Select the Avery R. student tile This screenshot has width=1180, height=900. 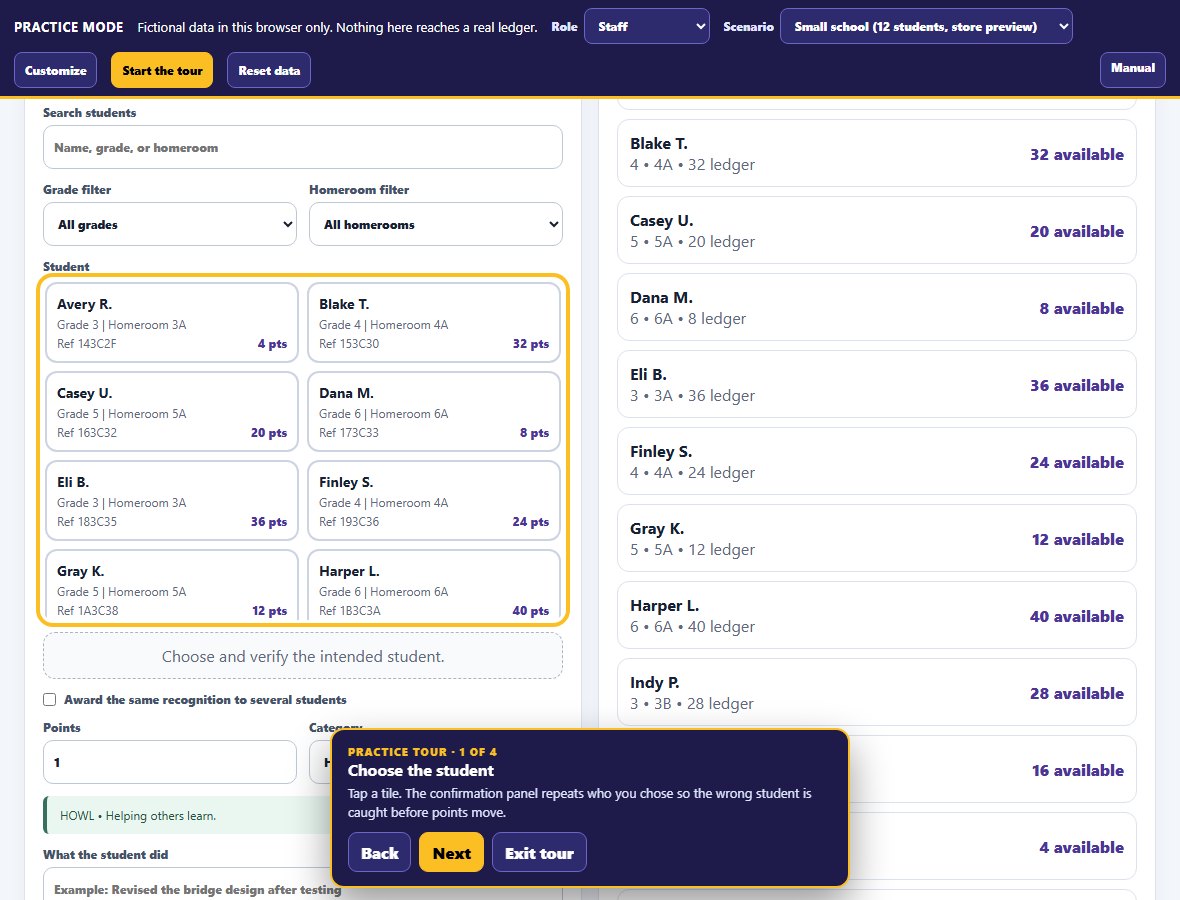(172, 323)
